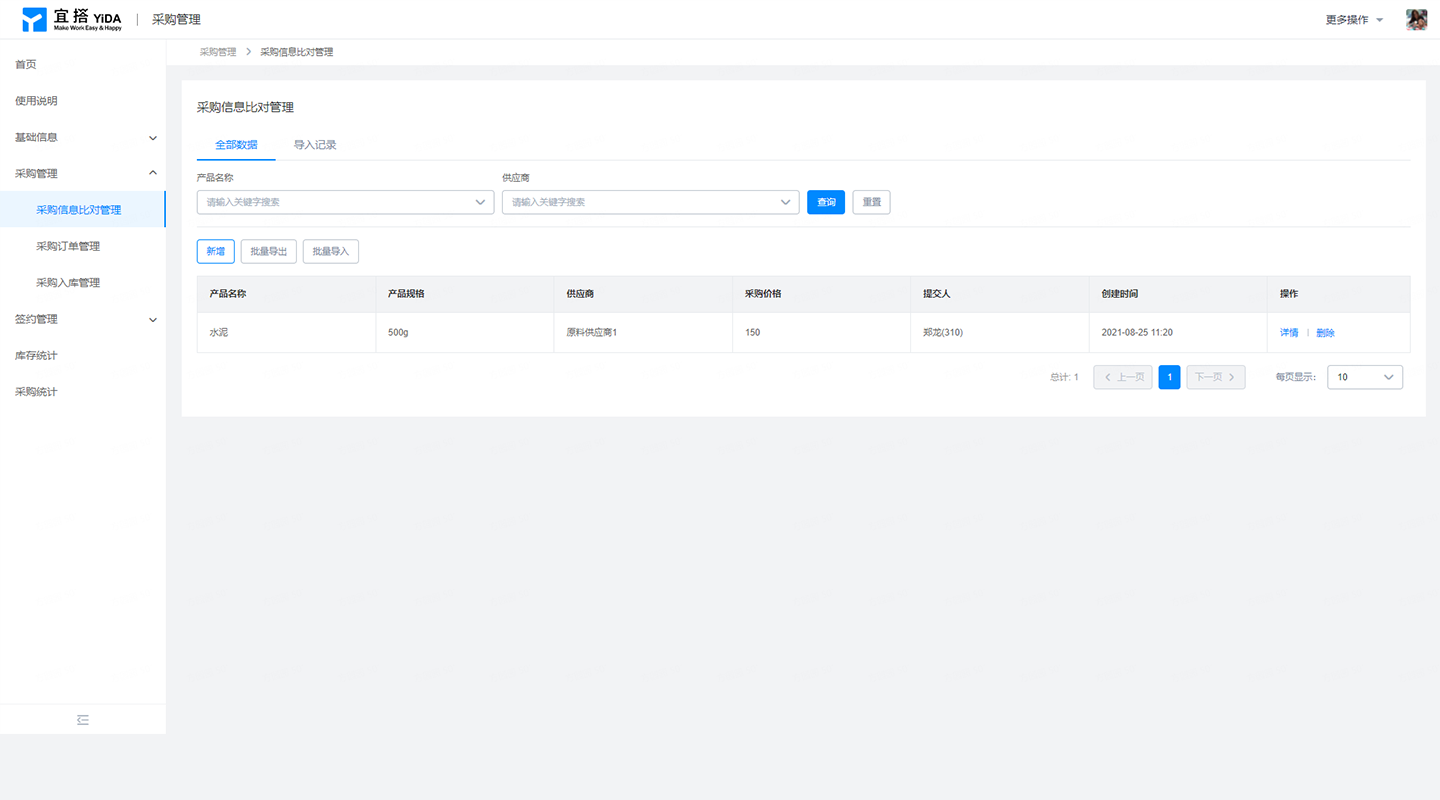Click 采购管理 in the breadcrumb
Viewport: 1440px width, 800px height.
(x=218, y=52)
